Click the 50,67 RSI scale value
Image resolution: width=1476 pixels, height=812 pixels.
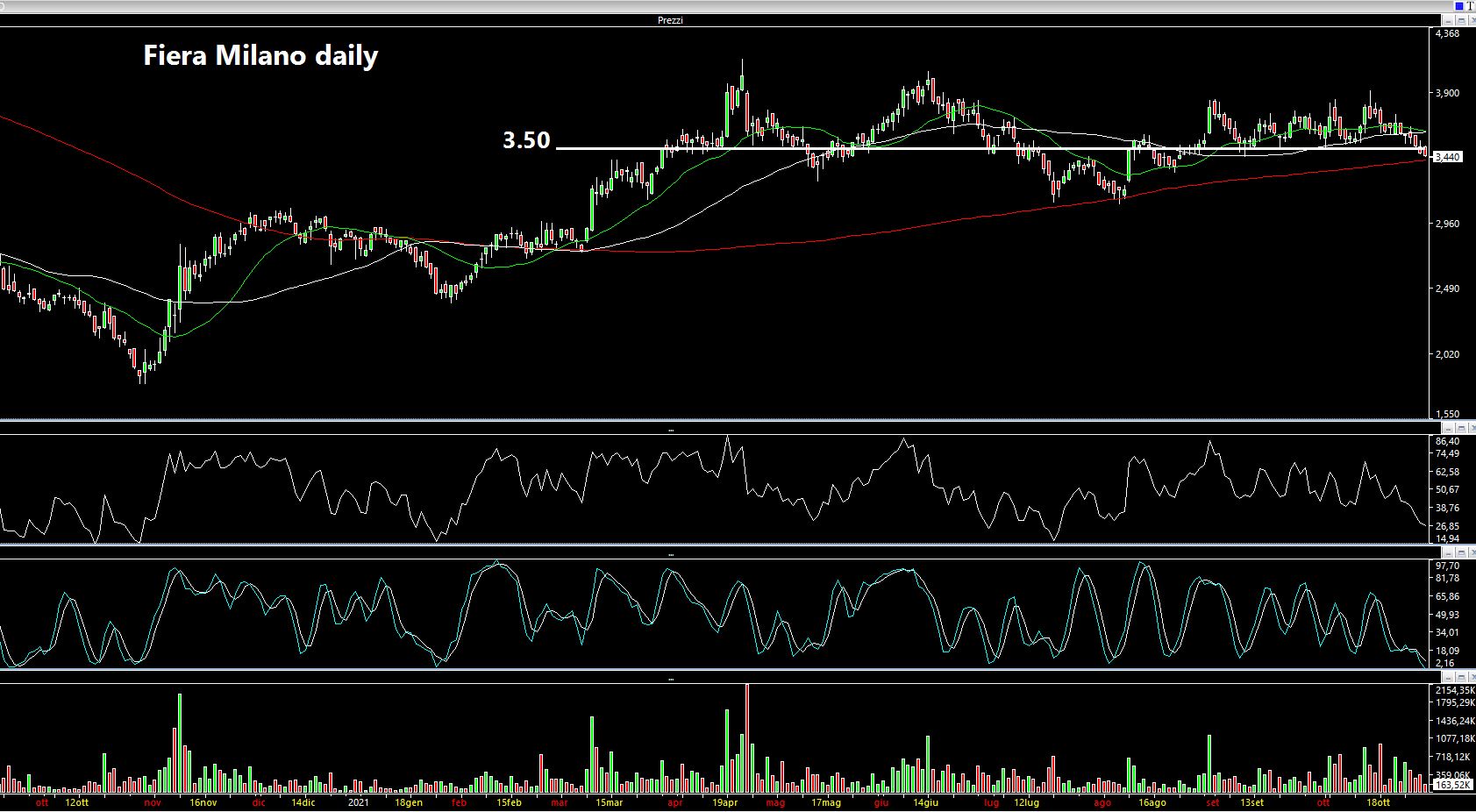pos(1447,489)
